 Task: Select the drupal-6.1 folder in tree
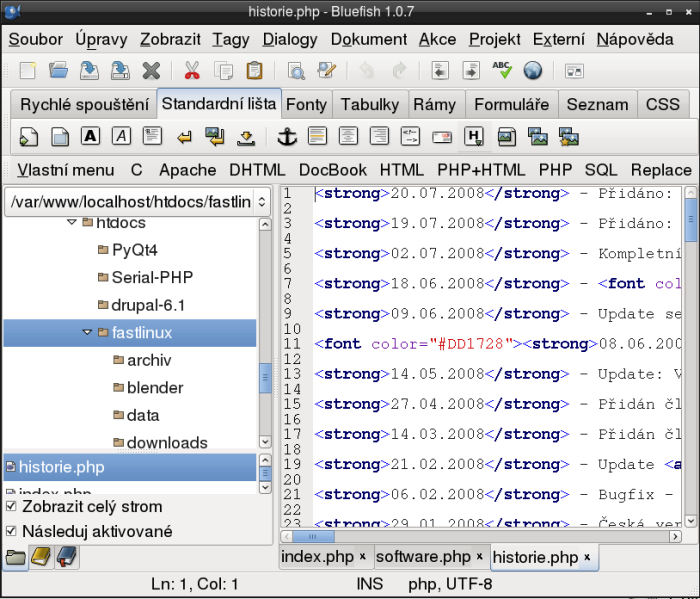(148, 304)
